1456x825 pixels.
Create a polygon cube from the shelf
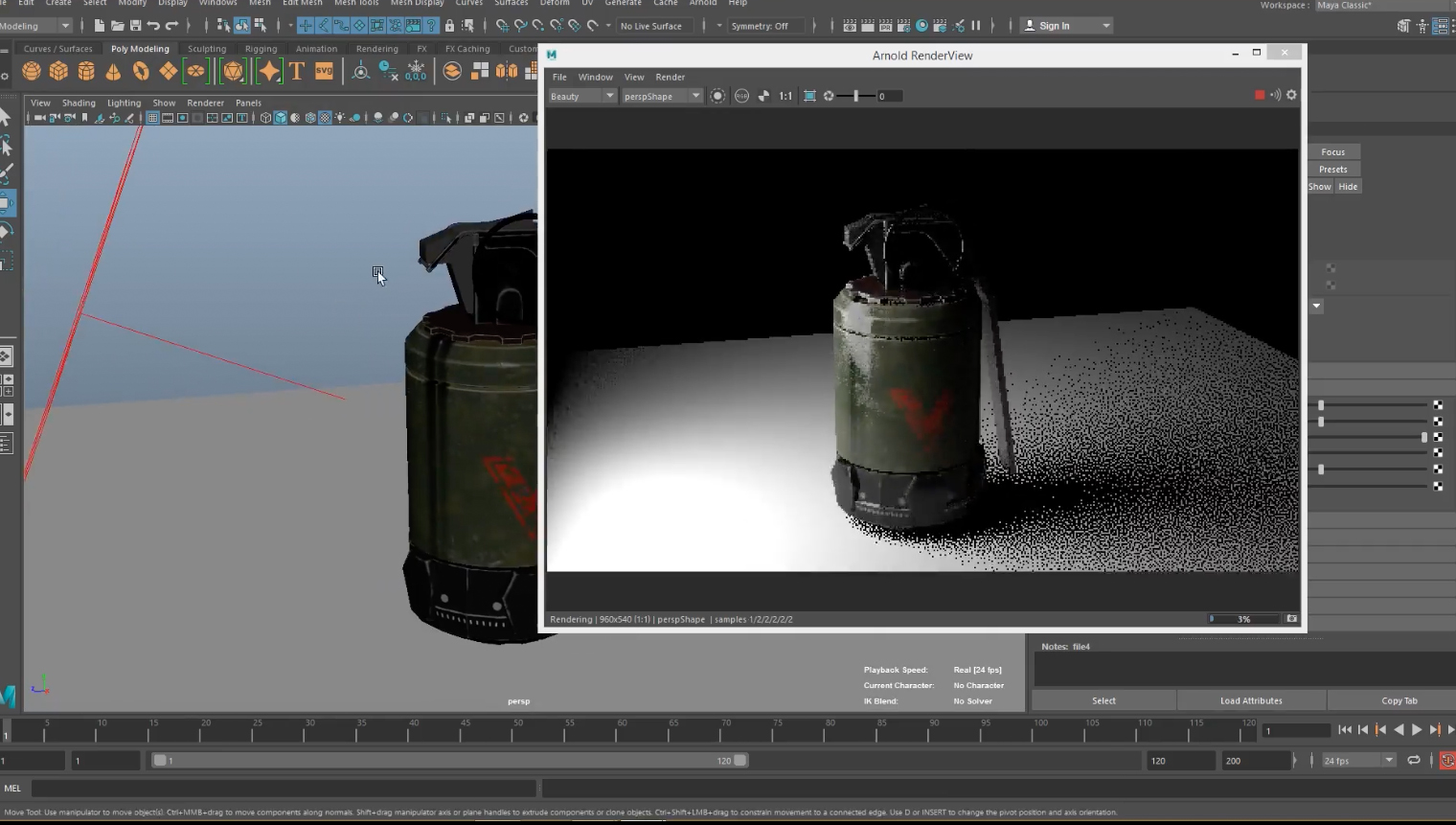click(58, 71)
